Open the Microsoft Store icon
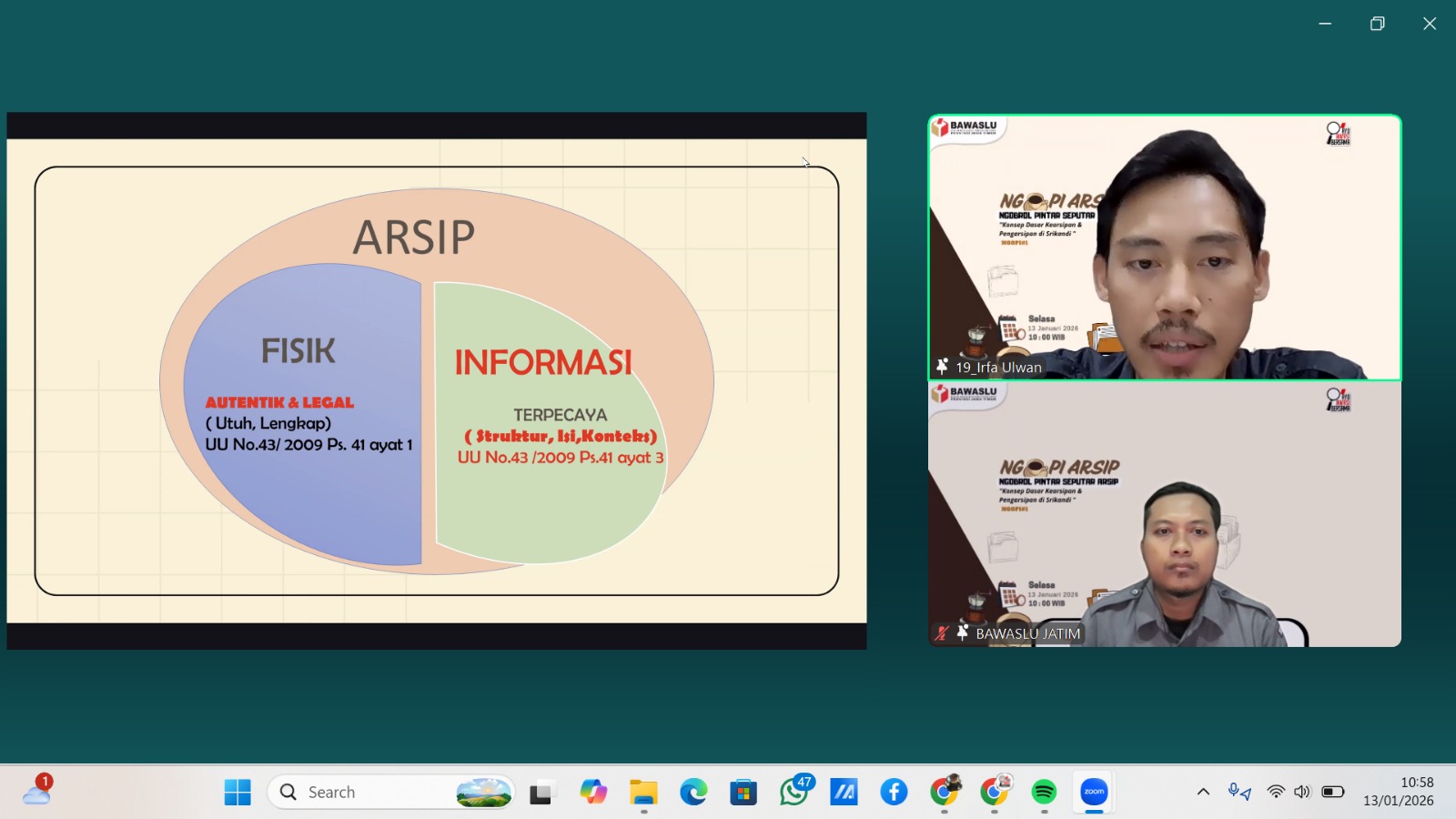 tap(743, 792)
